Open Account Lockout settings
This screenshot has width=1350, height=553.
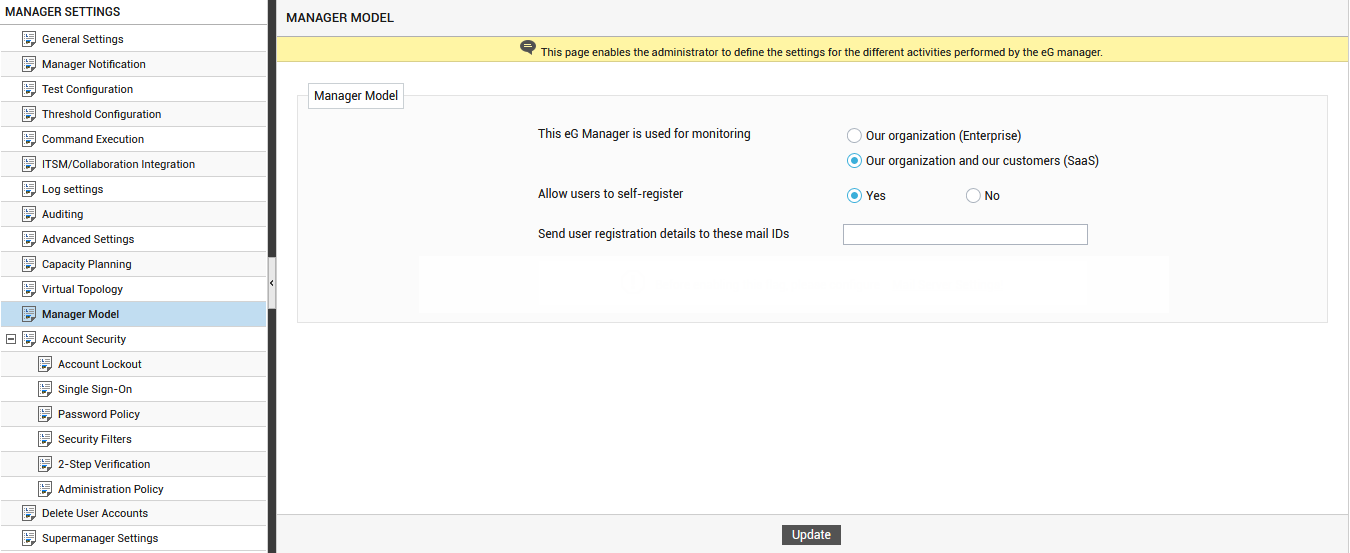[x=100, y=364]
